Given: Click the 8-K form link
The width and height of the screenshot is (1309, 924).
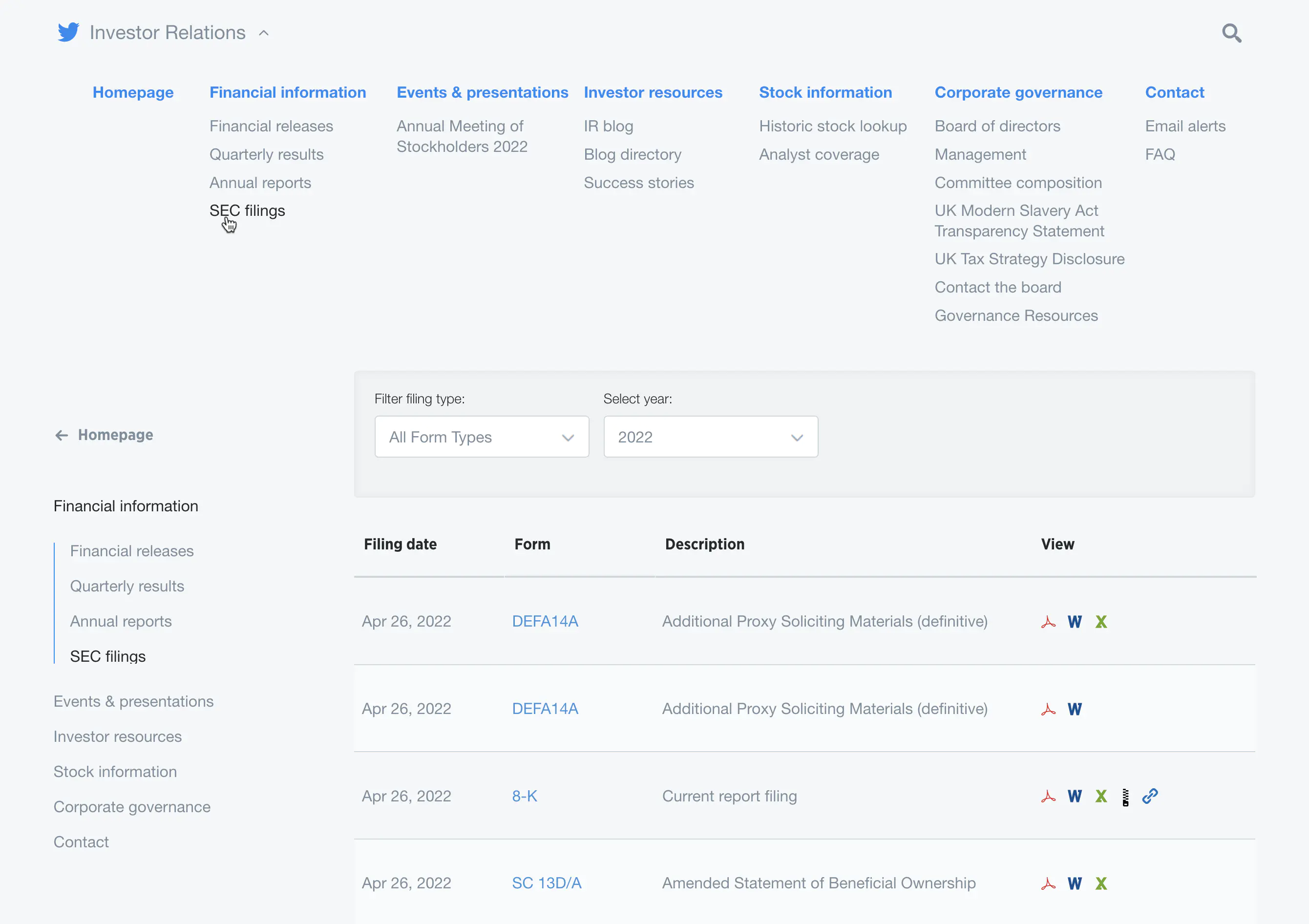Looking at the screenshot, I should coord(524,796).
